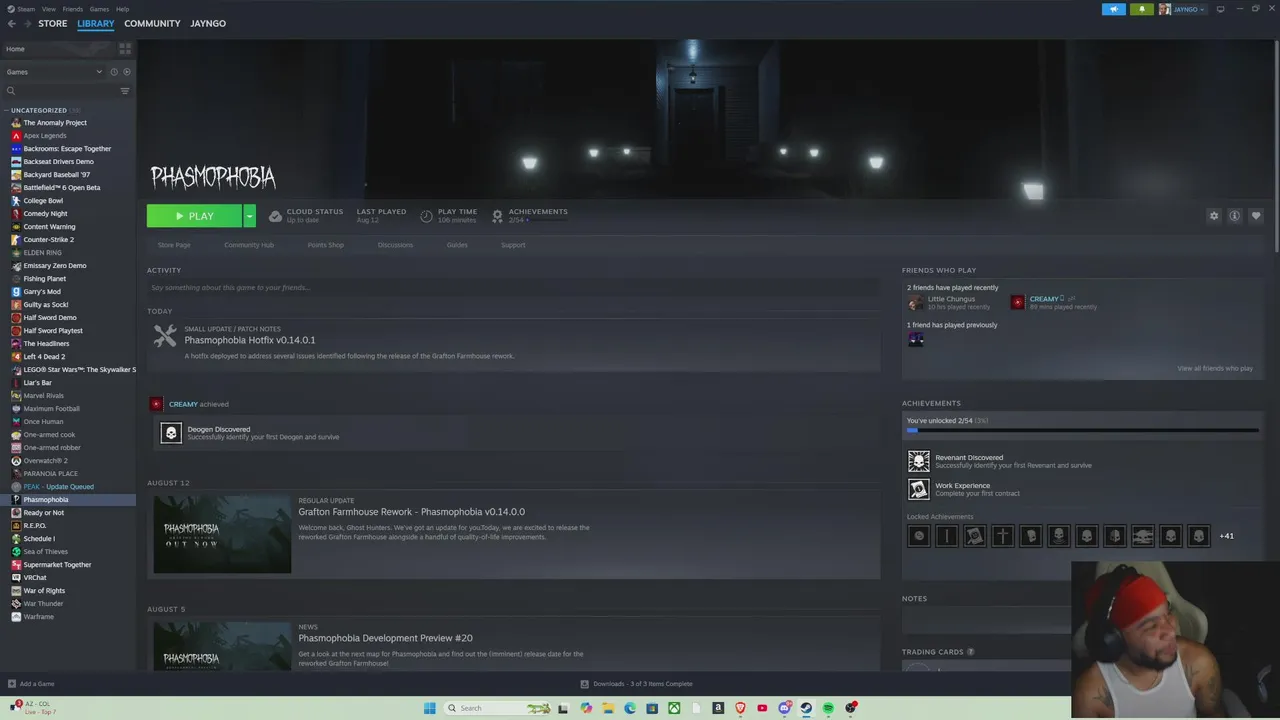
Task: Click the achievements progress bar
Action: (x=1082, y=431)
